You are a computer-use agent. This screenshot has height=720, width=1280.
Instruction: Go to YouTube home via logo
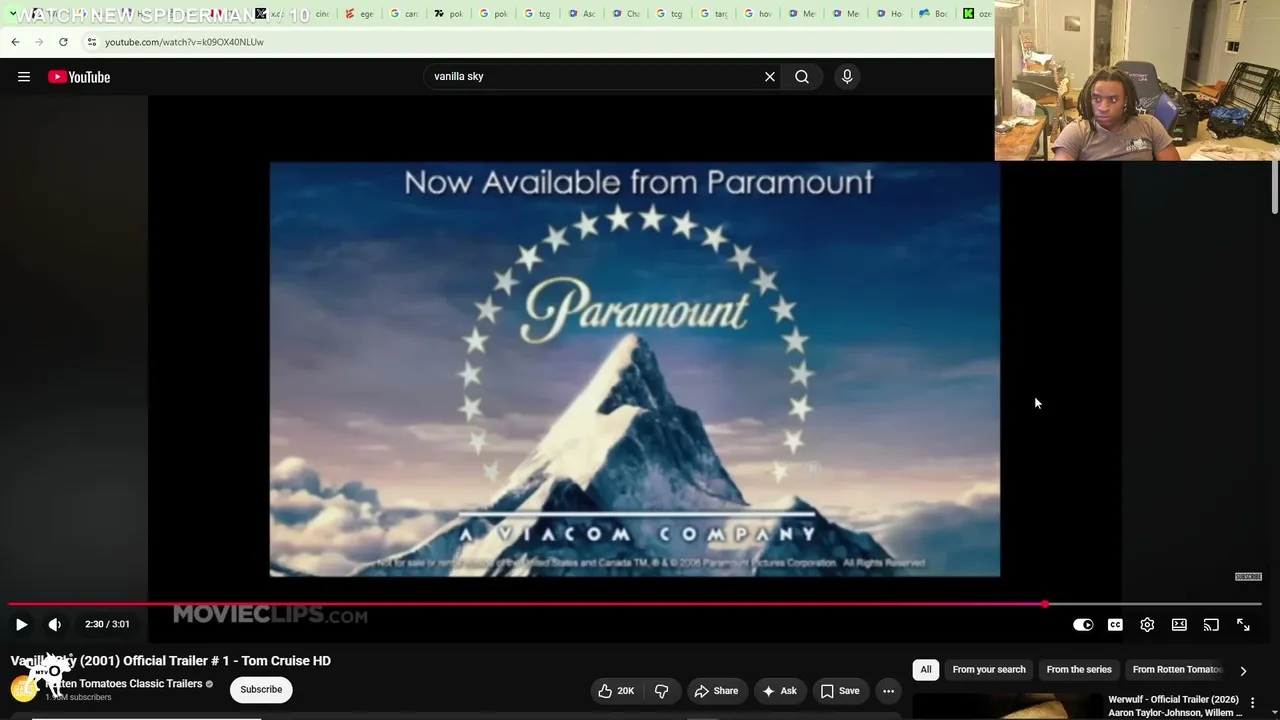(x=79, y=77)
